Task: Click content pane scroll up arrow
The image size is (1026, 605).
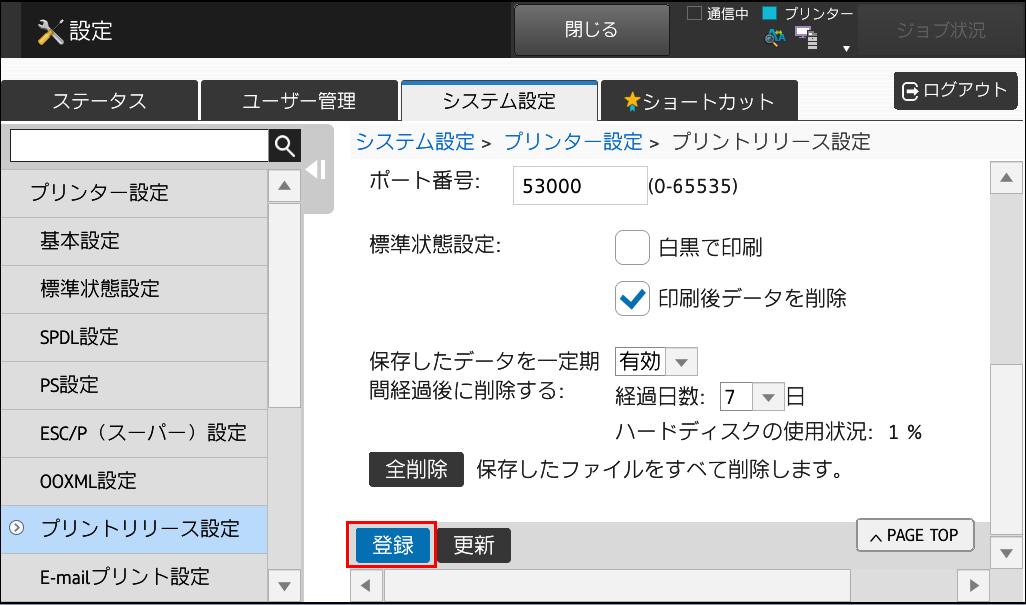Action: [1006, 177]
